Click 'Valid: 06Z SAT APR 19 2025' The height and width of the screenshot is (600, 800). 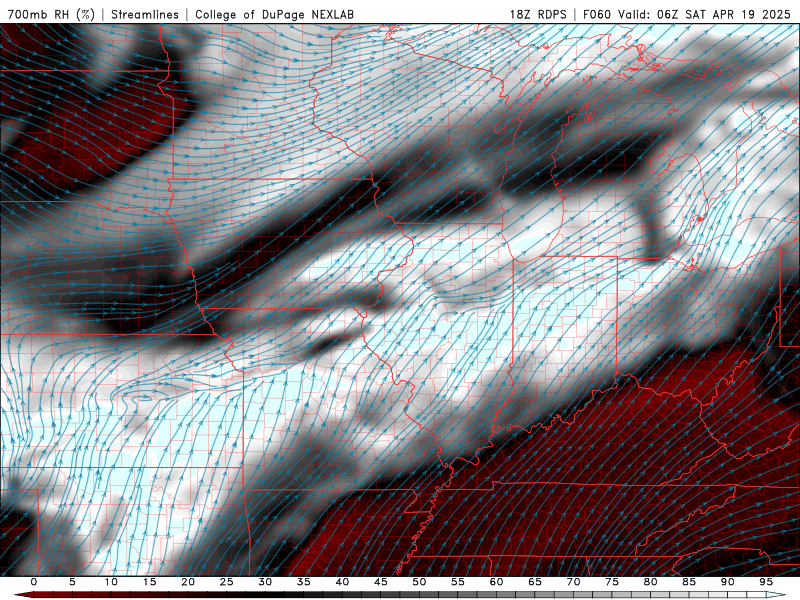(704, 14)
